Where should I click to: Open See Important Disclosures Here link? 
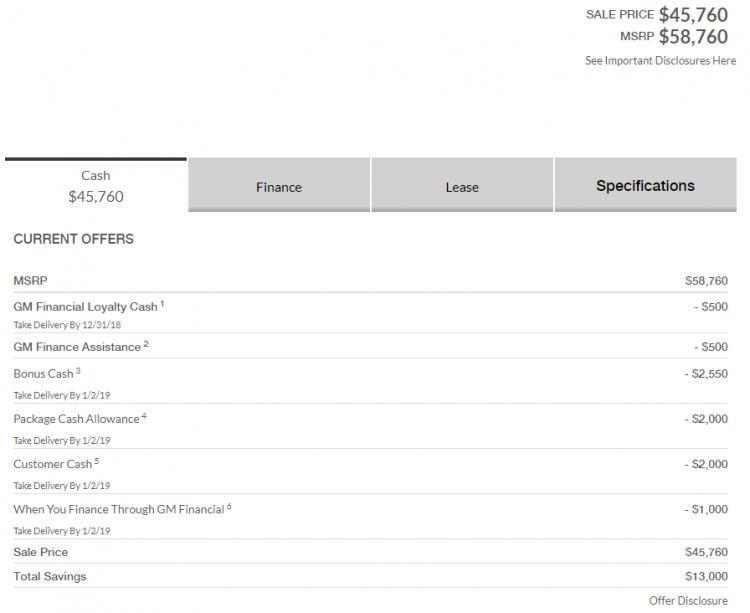[661, 61]
